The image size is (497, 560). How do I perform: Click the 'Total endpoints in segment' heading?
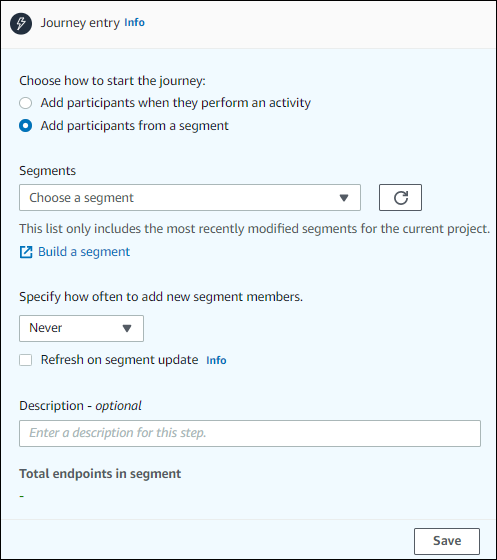100,474
